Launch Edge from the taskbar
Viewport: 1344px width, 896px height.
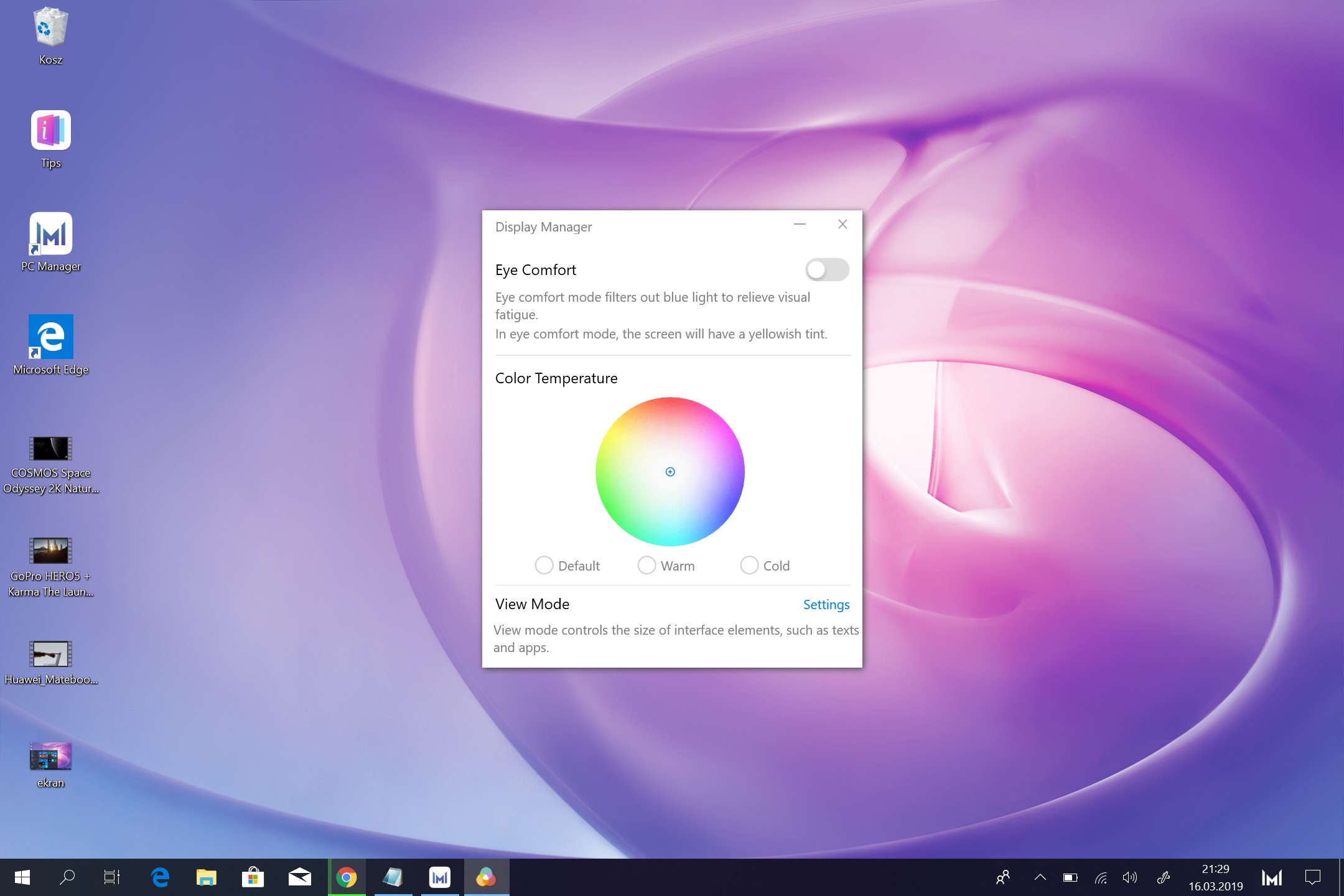(160, 877)
